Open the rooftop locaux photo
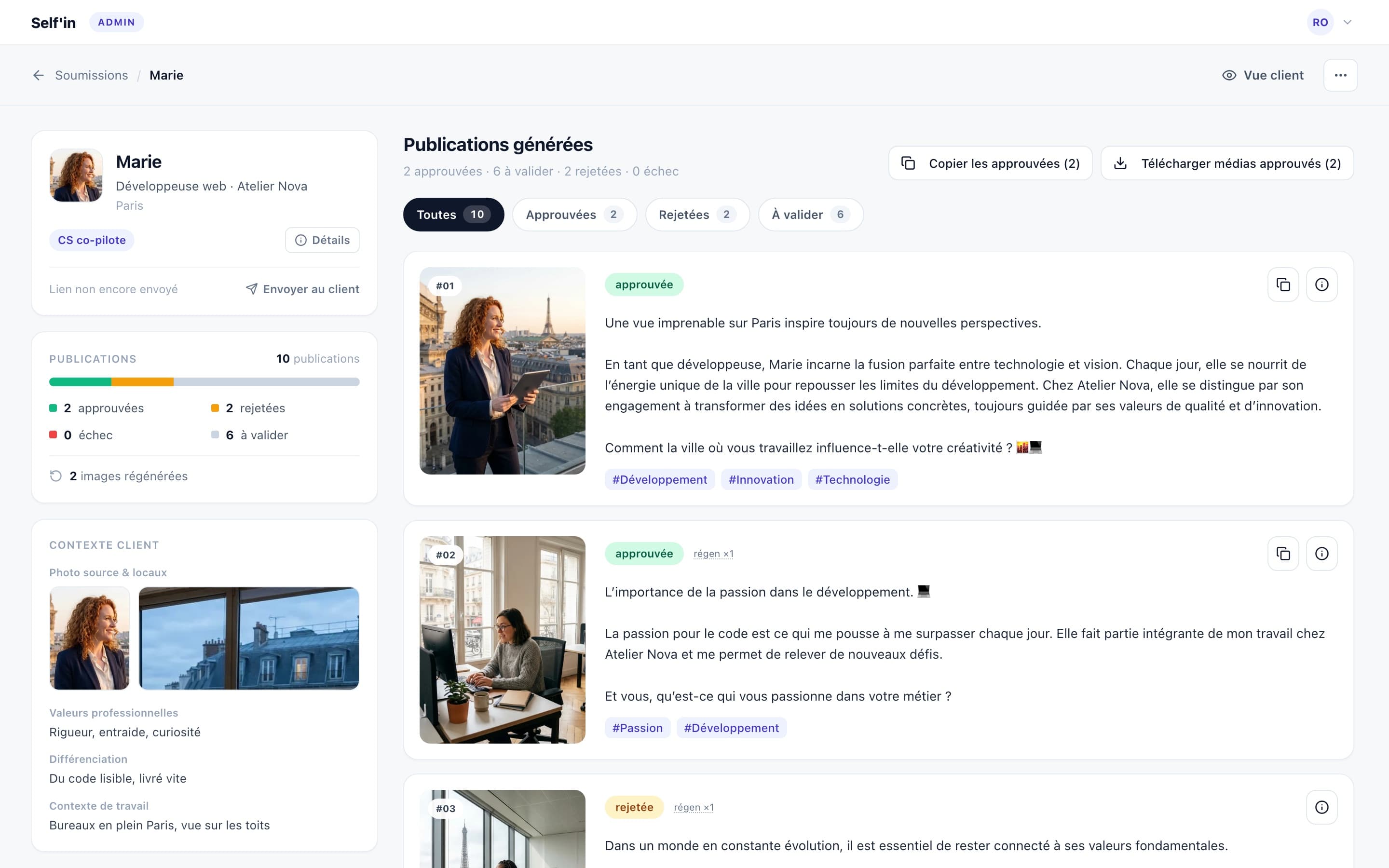 (x=248, y=638)
